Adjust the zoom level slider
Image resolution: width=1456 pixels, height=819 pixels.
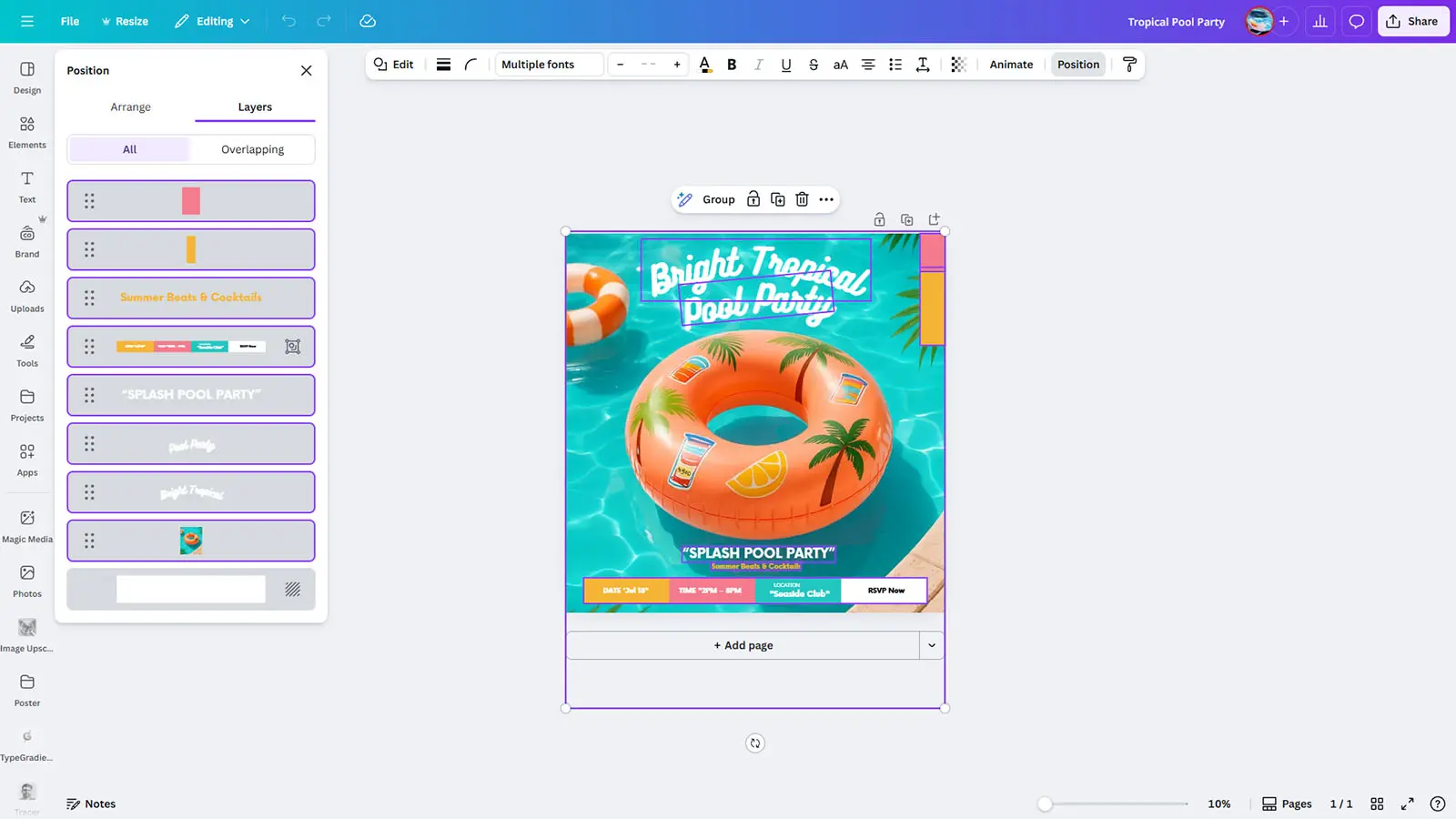1046,804
